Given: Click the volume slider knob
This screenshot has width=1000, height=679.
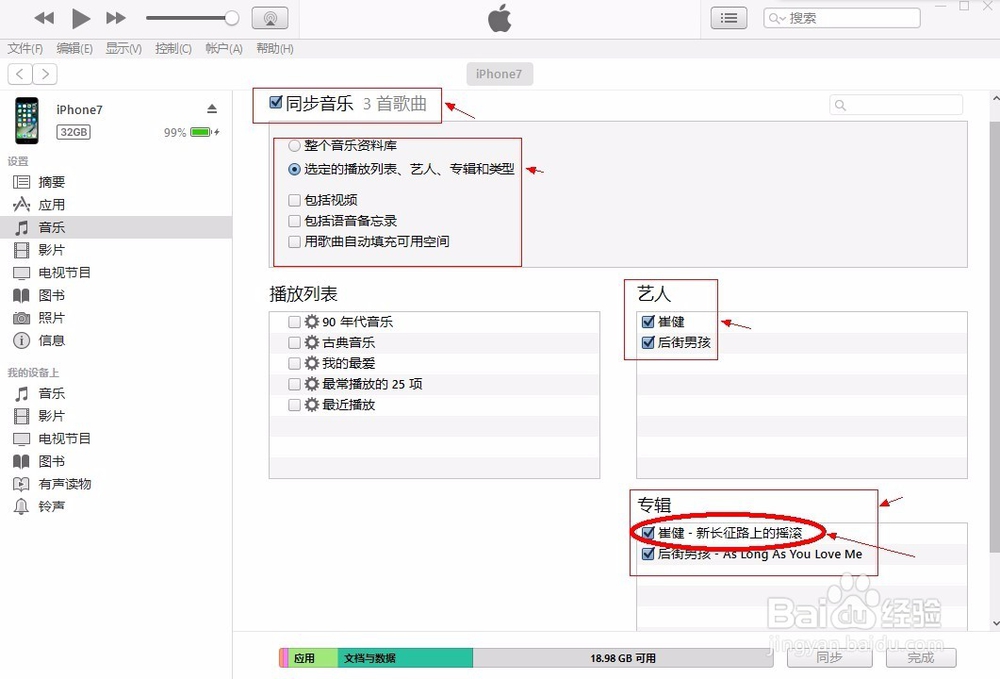Looking at the screenshot, I should tap(232, 18).
